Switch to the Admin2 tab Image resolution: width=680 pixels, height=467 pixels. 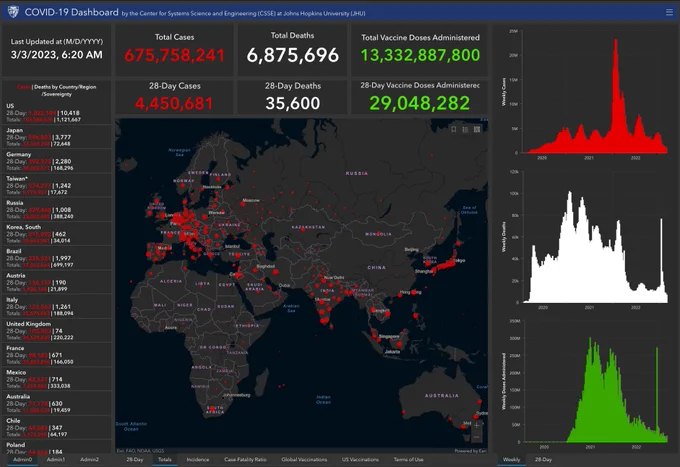point(89,459)
